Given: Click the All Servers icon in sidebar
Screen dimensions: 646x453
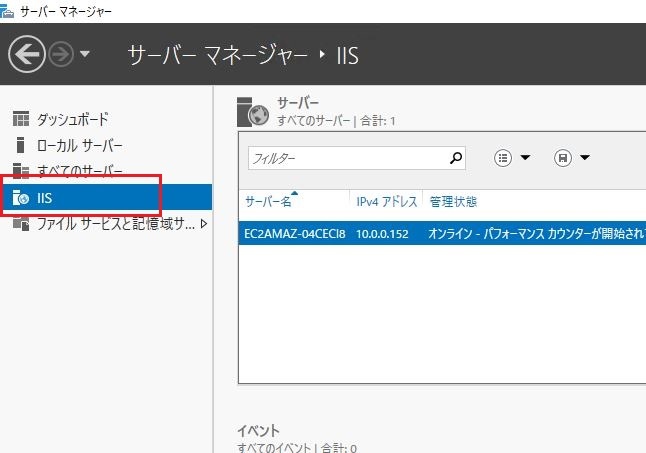Looking at the screenshot, I should (x=21, y=170).
